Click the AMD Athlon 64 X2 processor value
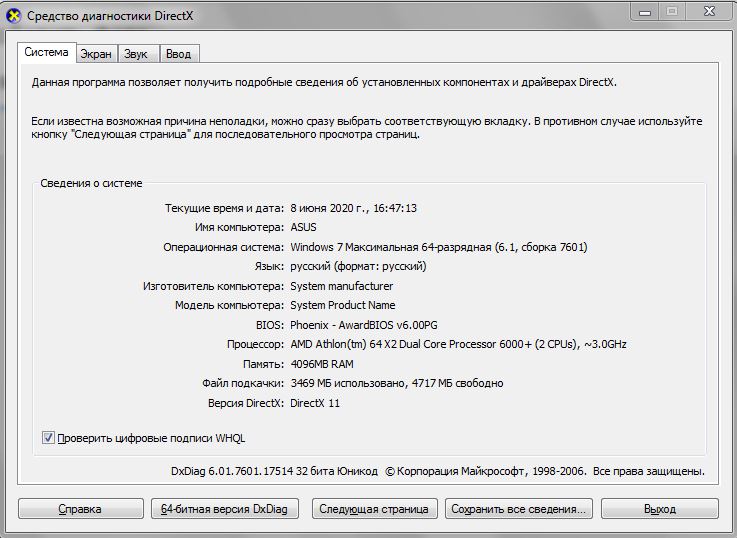 pyautogui.click(x=458, y=344)
